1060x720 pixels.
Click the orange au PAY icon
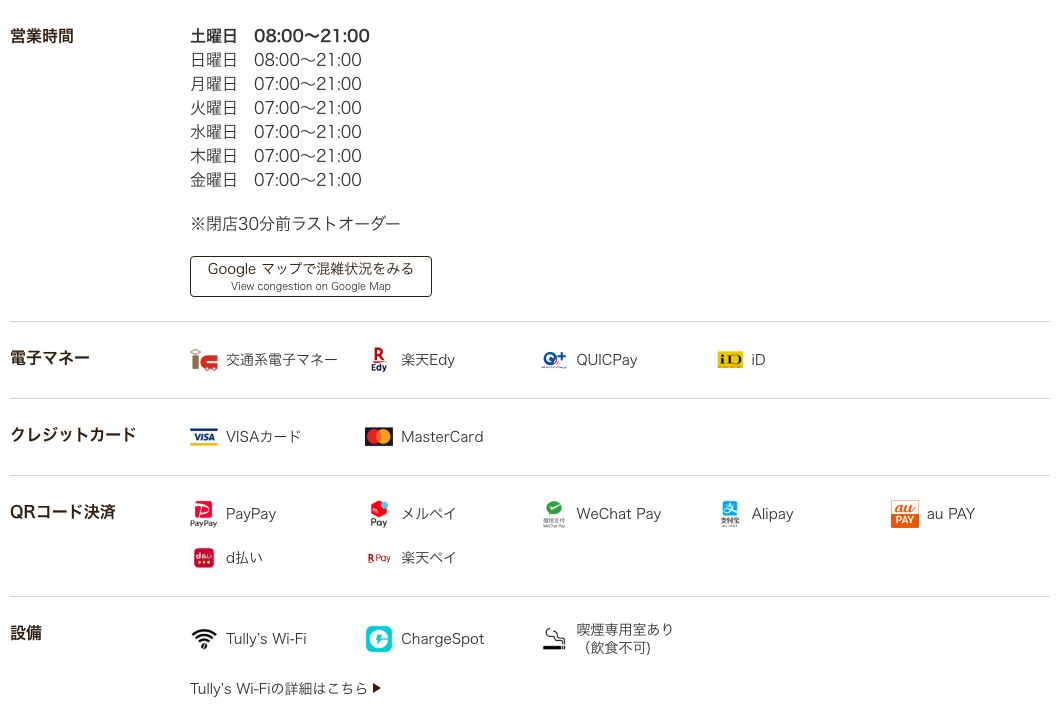click(905, 514)
